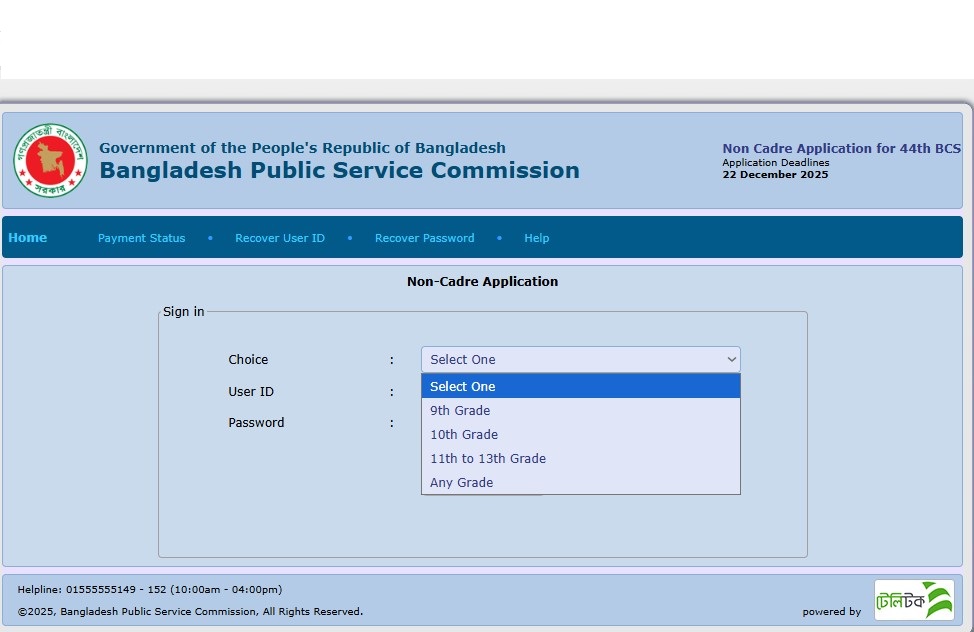974x632 pixels.
Task: Open the Recover Password link
Action: coord(424,238)
